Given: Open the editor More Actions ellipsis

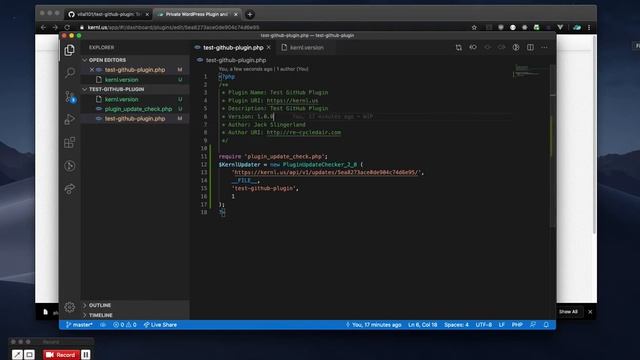Looking at the screenshot, I should point(544,48).
